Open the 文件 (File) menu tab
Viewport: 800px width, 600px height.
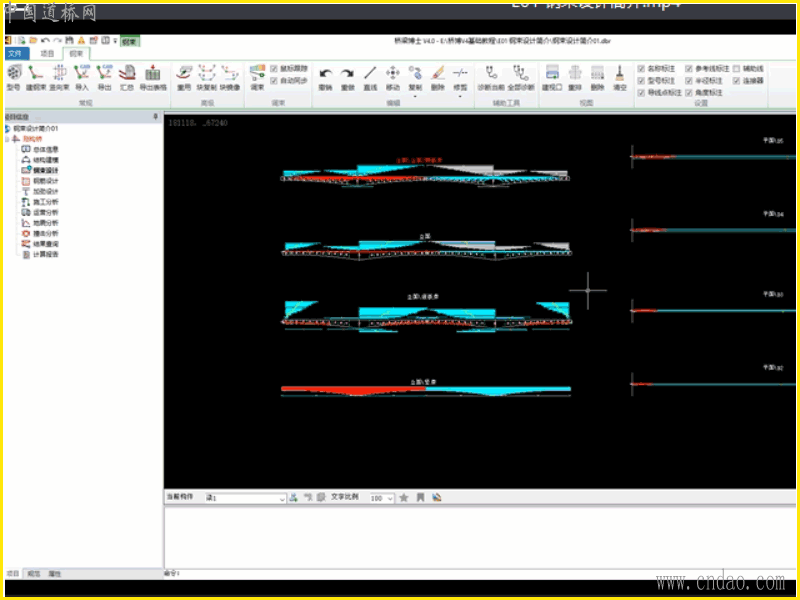coord(15,53)
